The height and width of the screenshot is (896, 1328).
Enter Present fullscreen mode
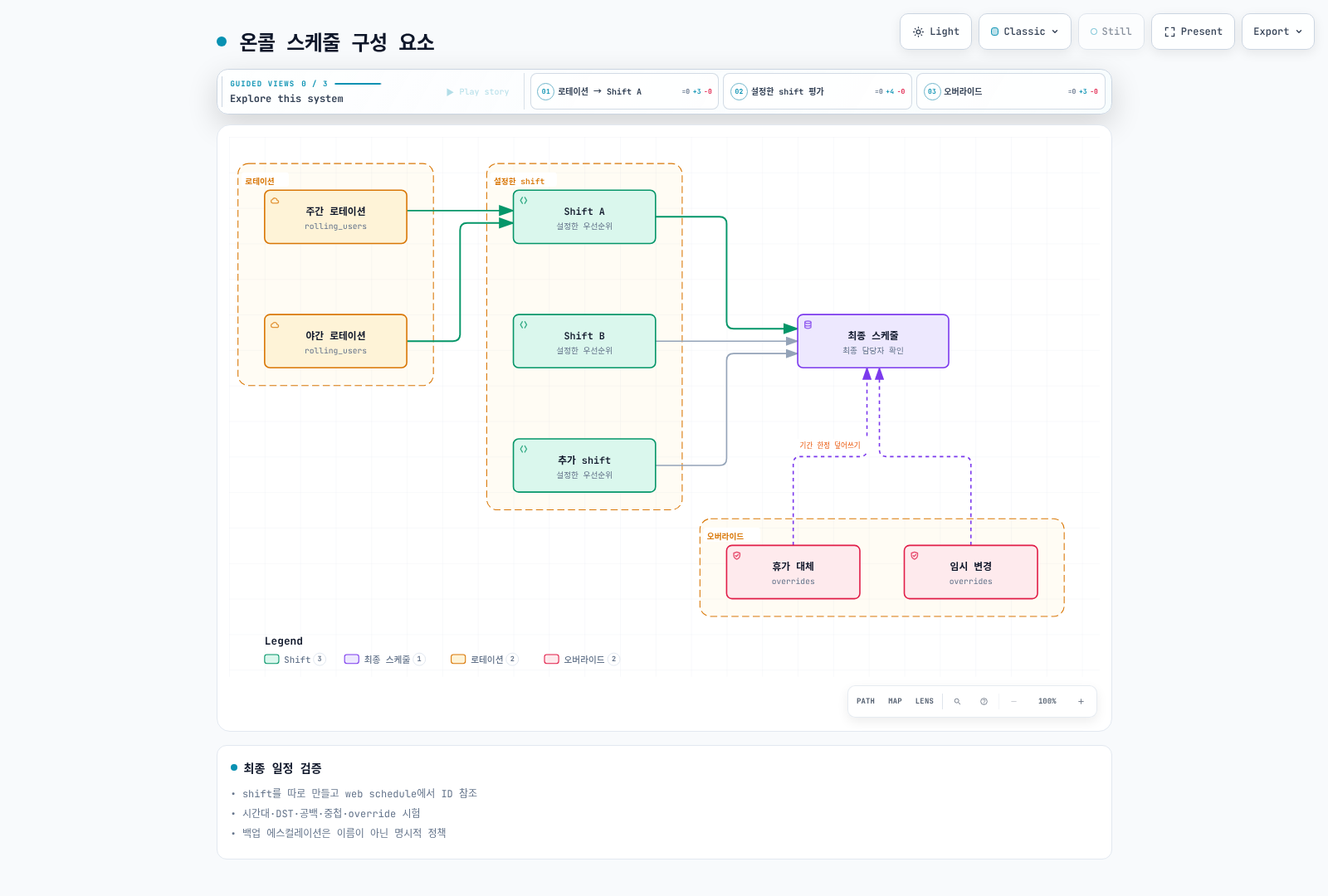point(1193,32)
